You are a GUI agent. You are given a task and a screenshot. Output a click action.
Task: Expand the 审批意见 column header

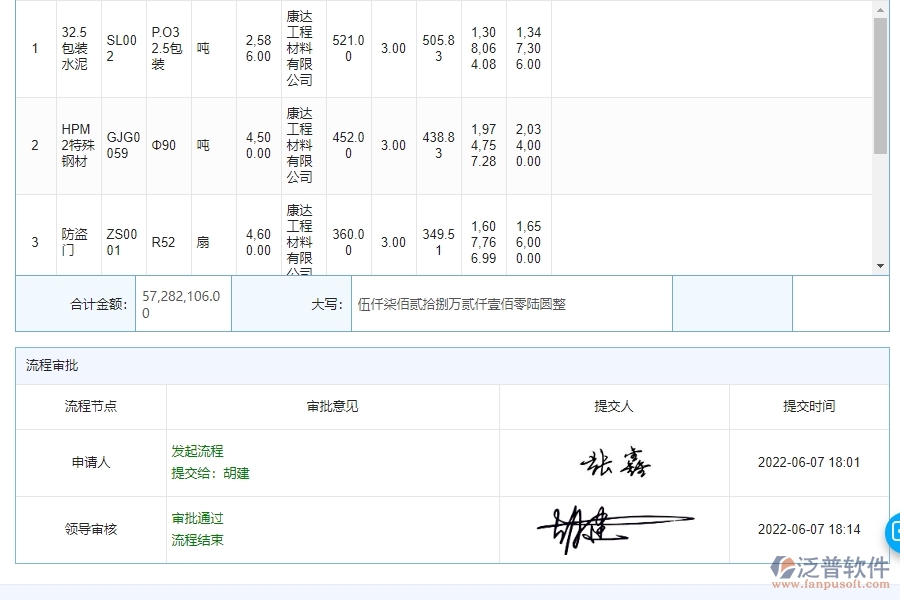[331, 407]
